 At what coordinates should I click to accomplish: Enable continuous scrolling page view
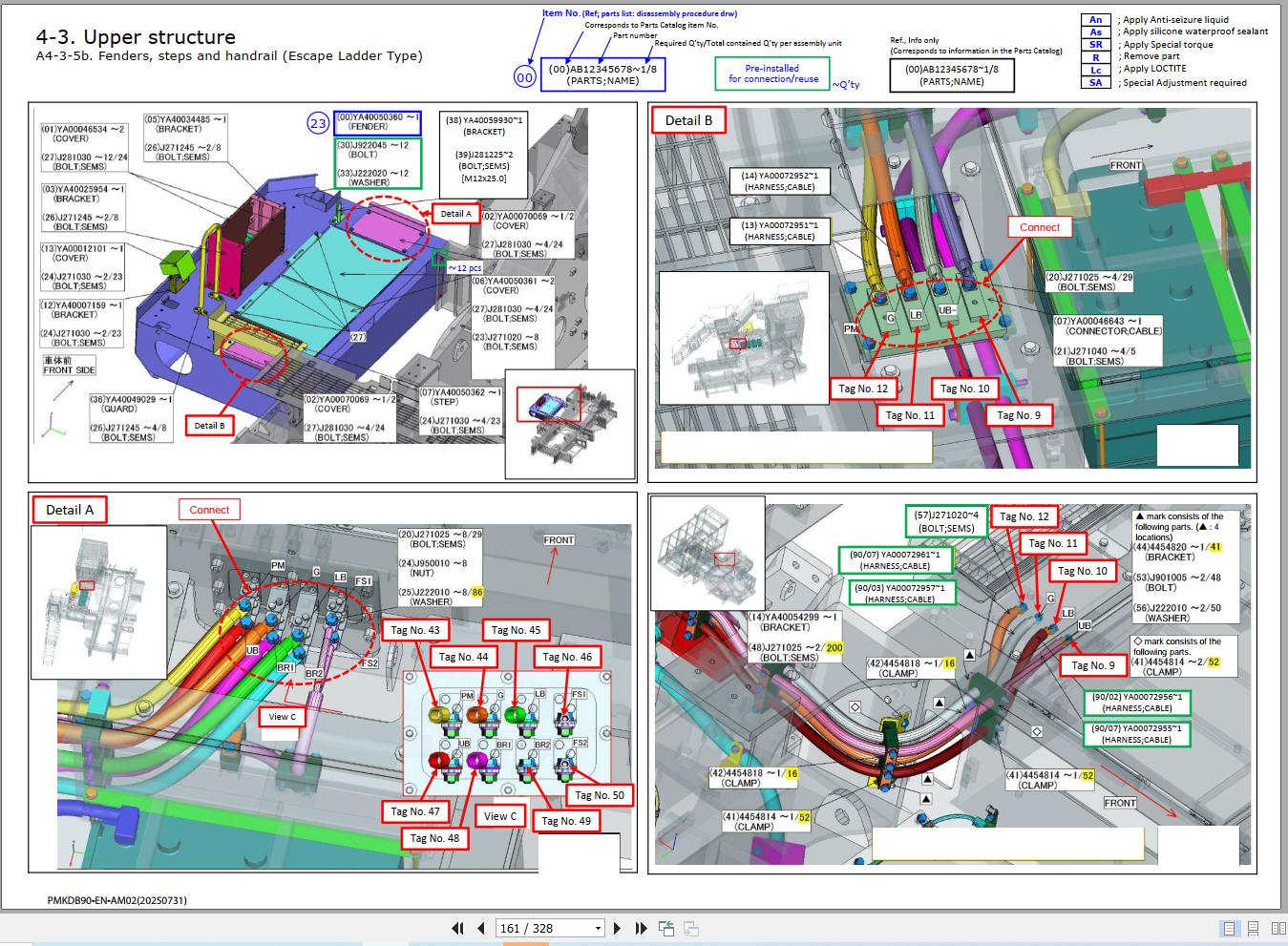(1253, 928)
